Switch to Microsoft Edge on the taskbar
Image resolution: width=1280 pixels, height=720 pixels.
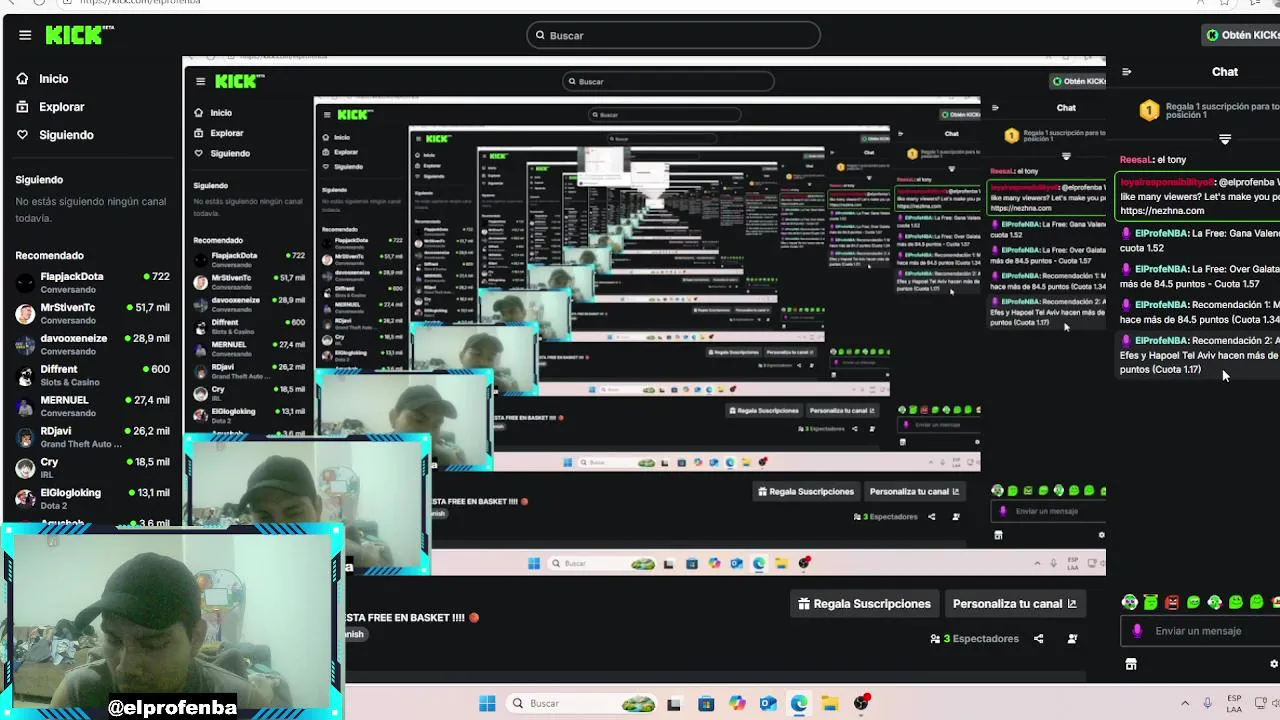[799, 704]
